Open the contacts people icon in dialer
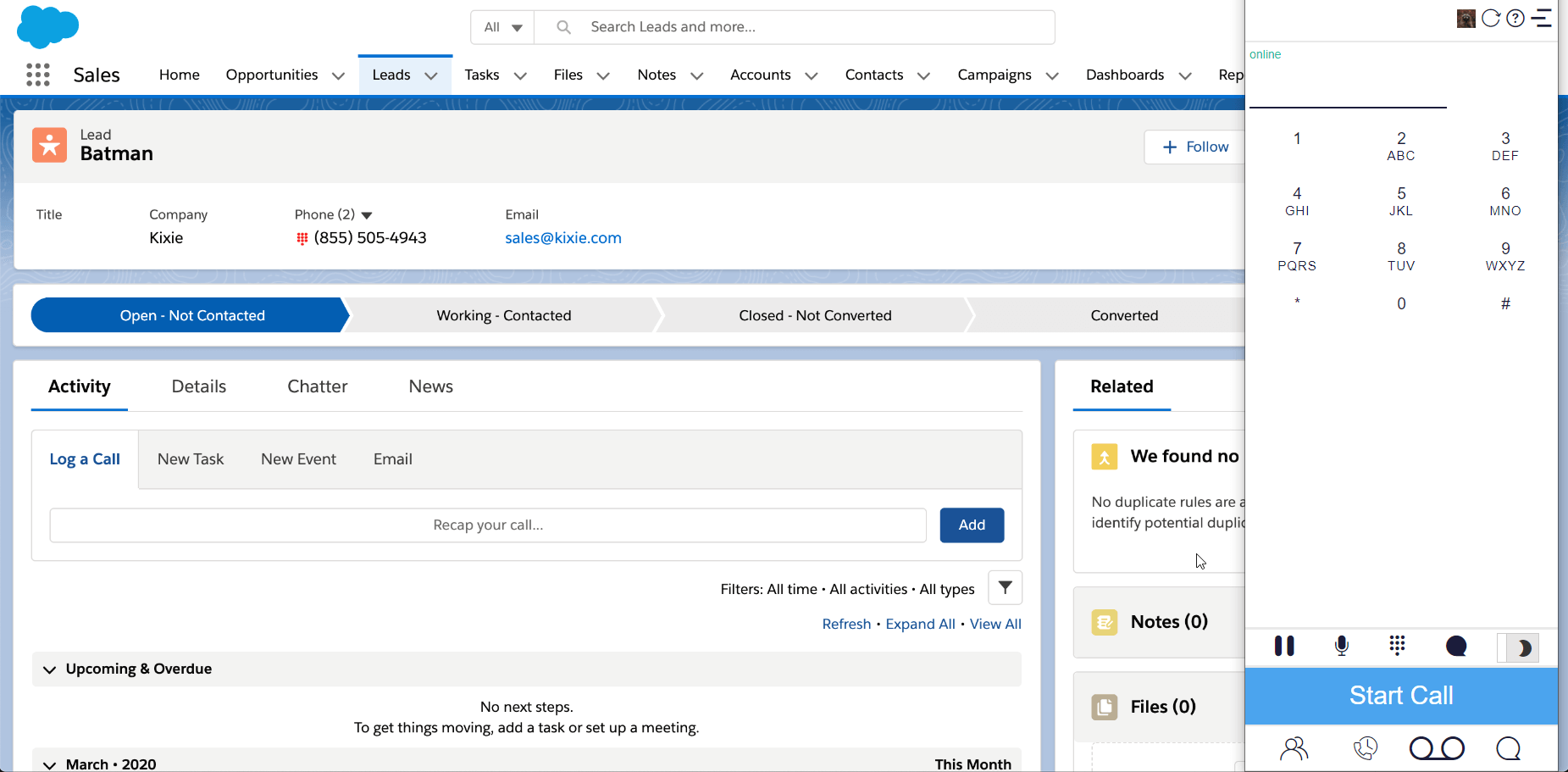Viewport: 1568px width, 772px height. (x=1294, y=748)
